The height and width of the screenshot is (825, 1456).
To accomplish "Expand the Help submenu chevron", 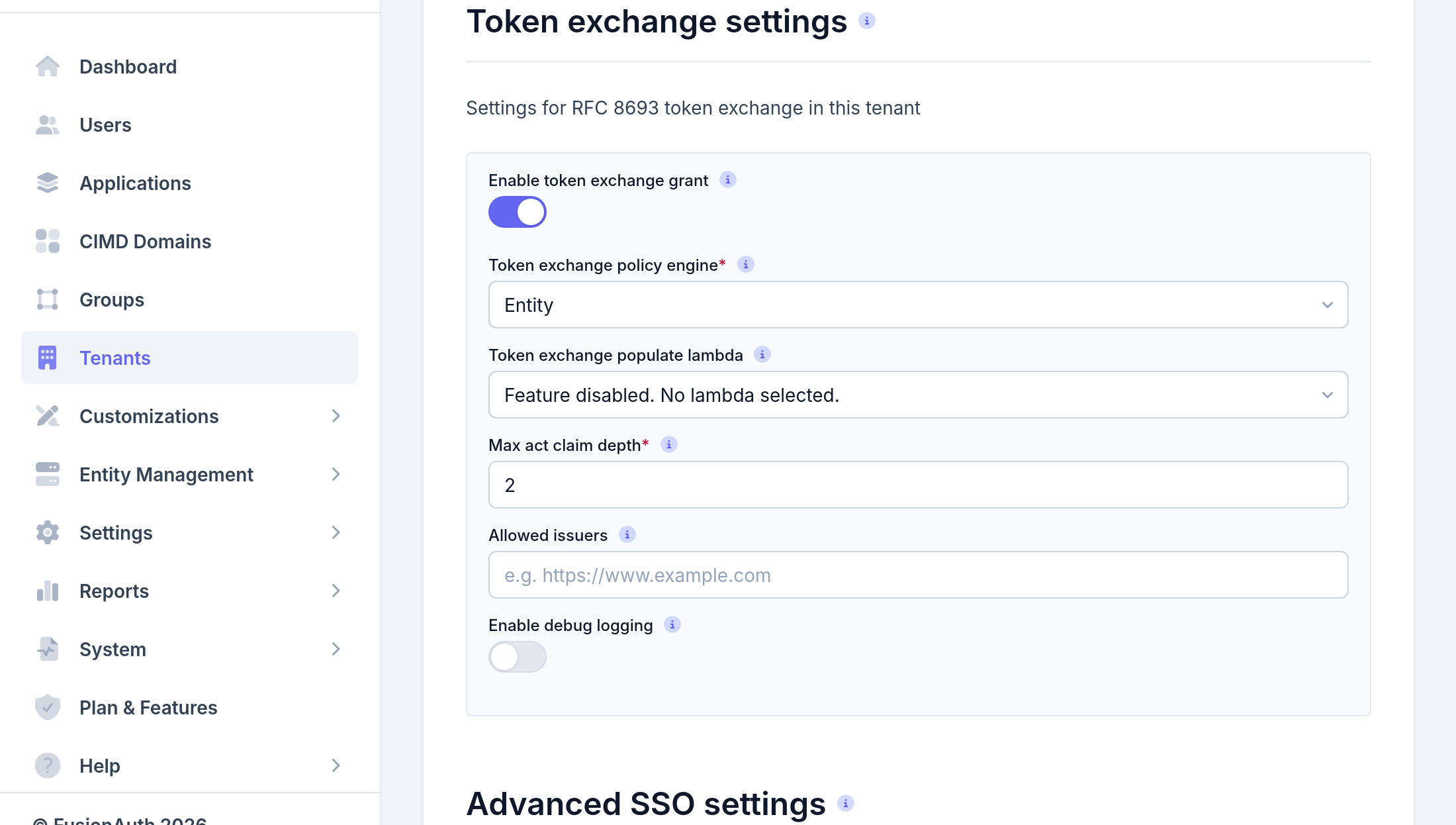I will tap(336, 766).
